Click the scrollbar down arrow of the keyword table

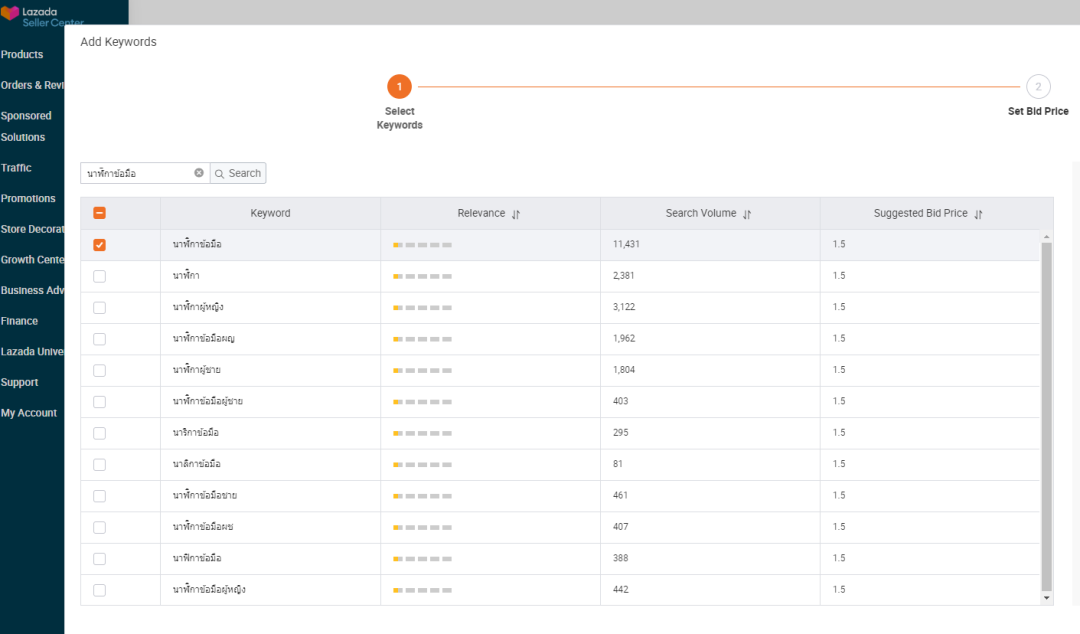coord(1046,597)
